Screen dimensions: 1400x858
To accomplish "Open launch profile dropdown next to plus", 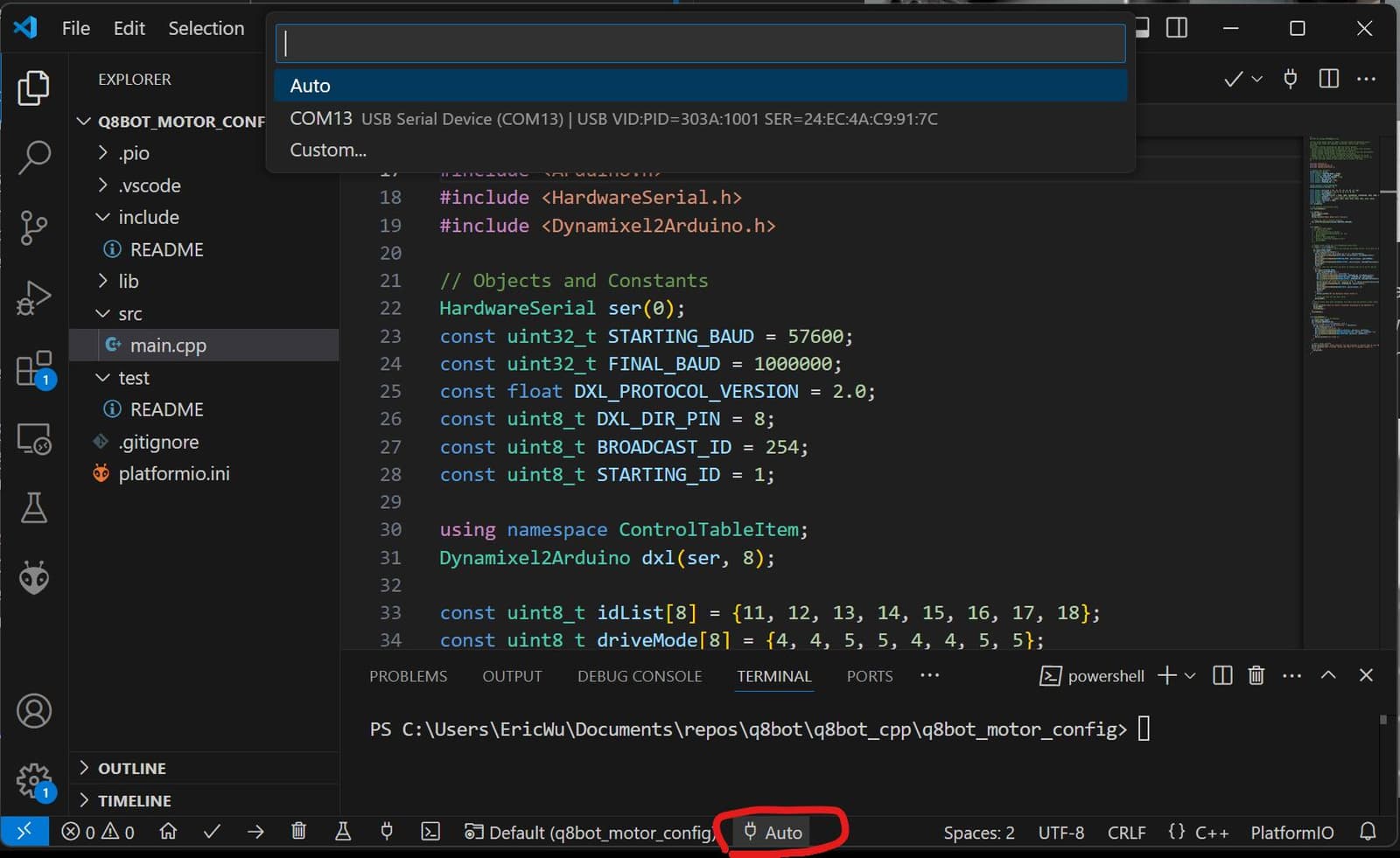I will [x=1190, y=675].
